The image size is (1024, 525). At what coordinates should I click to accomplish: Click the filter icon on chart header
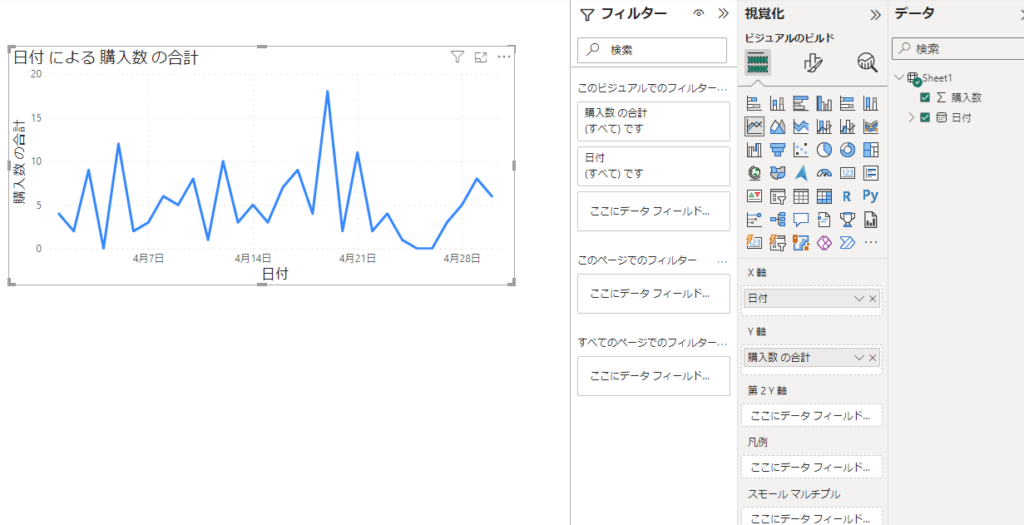457,57
